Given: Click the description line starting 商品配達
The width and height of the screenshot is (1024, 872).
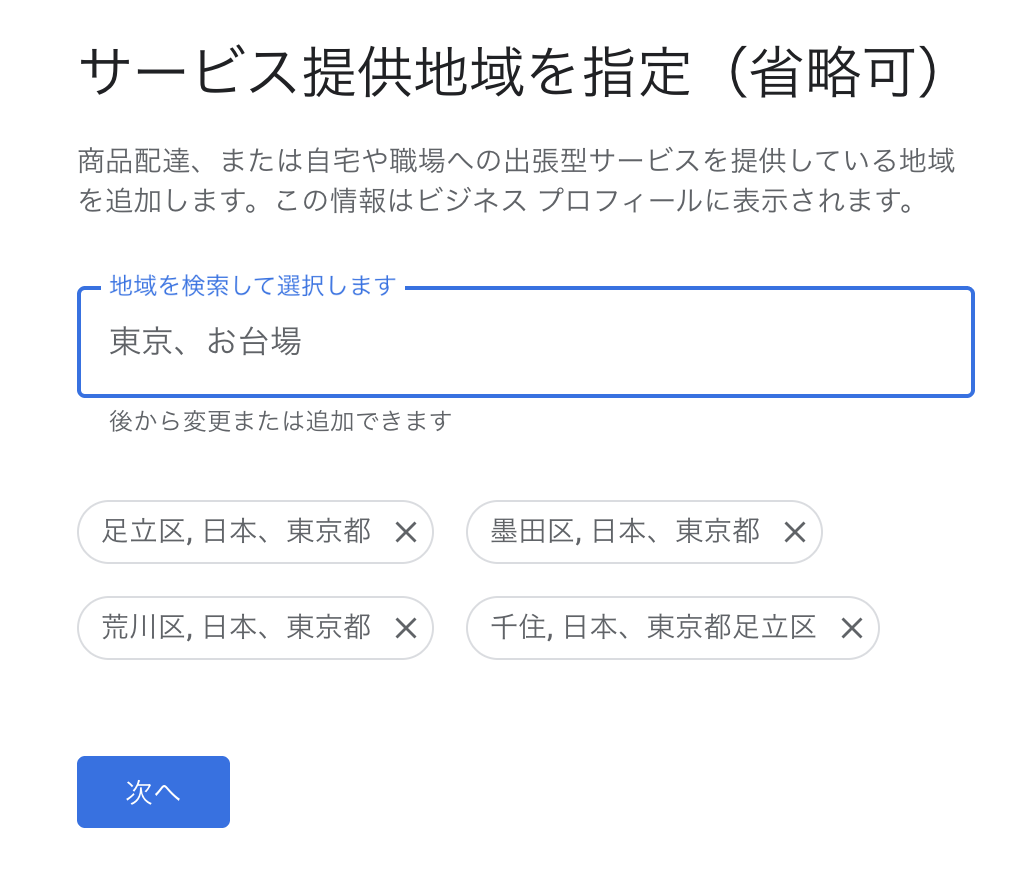Looking at the screenshot, I should [x=517, y=161].
